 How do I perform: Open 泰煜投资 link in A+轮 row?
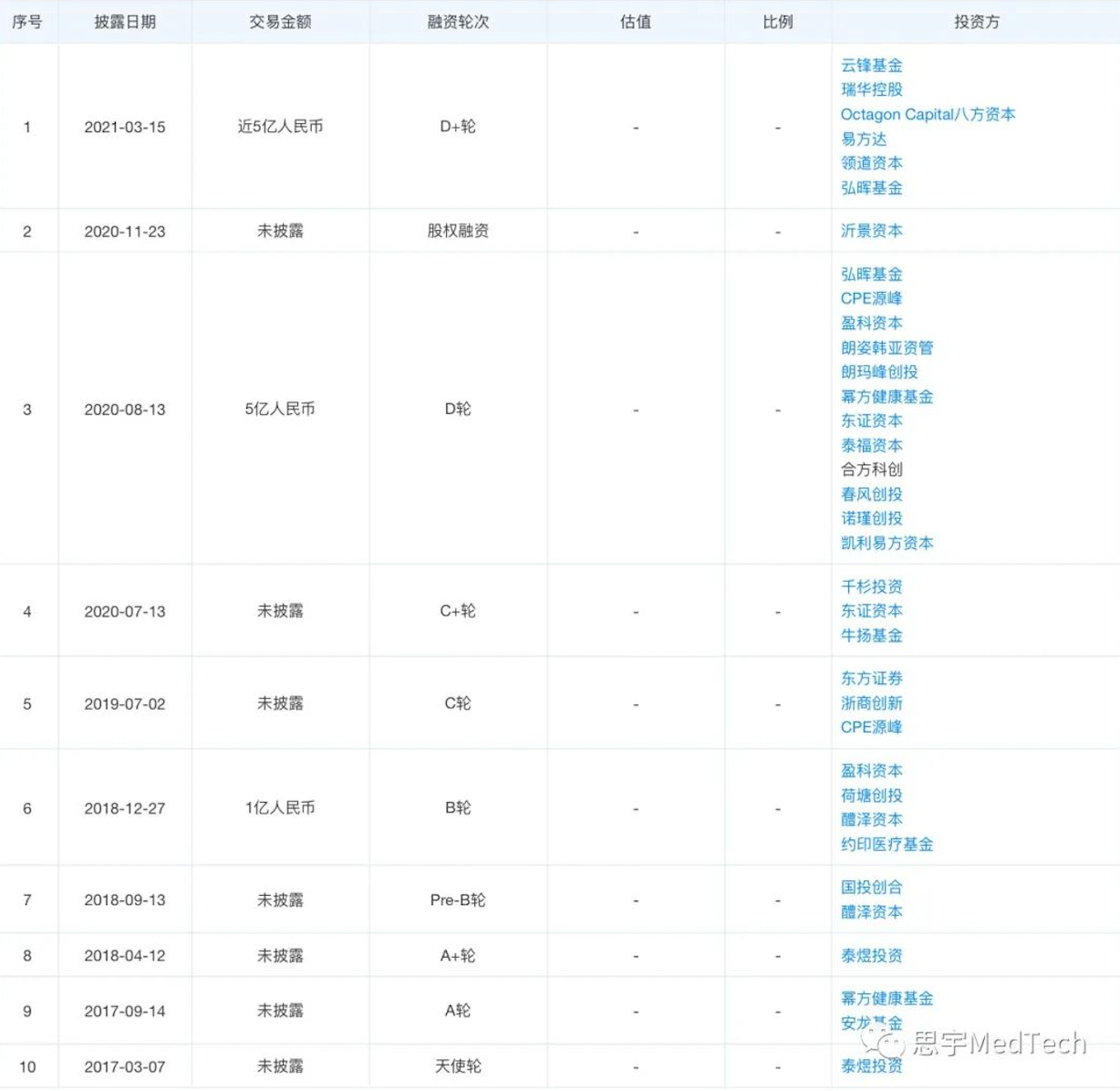(x=871, y=955)
